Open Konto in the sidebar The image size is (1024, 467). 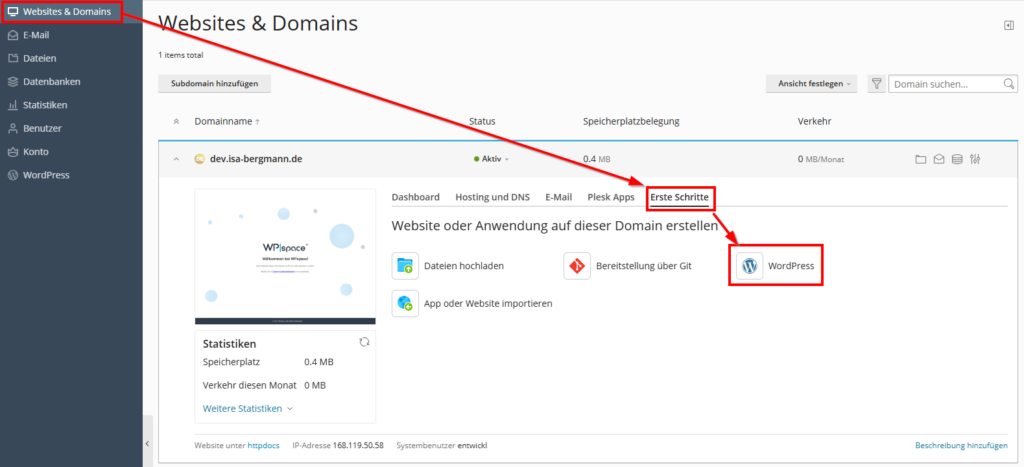click(x=35, y=152)
